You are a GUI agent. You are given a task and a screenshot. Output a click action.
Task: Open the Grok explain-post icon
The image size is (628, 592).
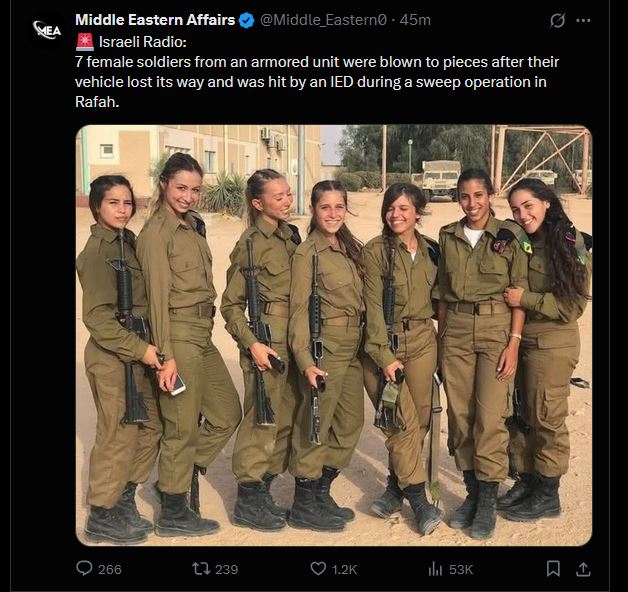pos(558,20)
